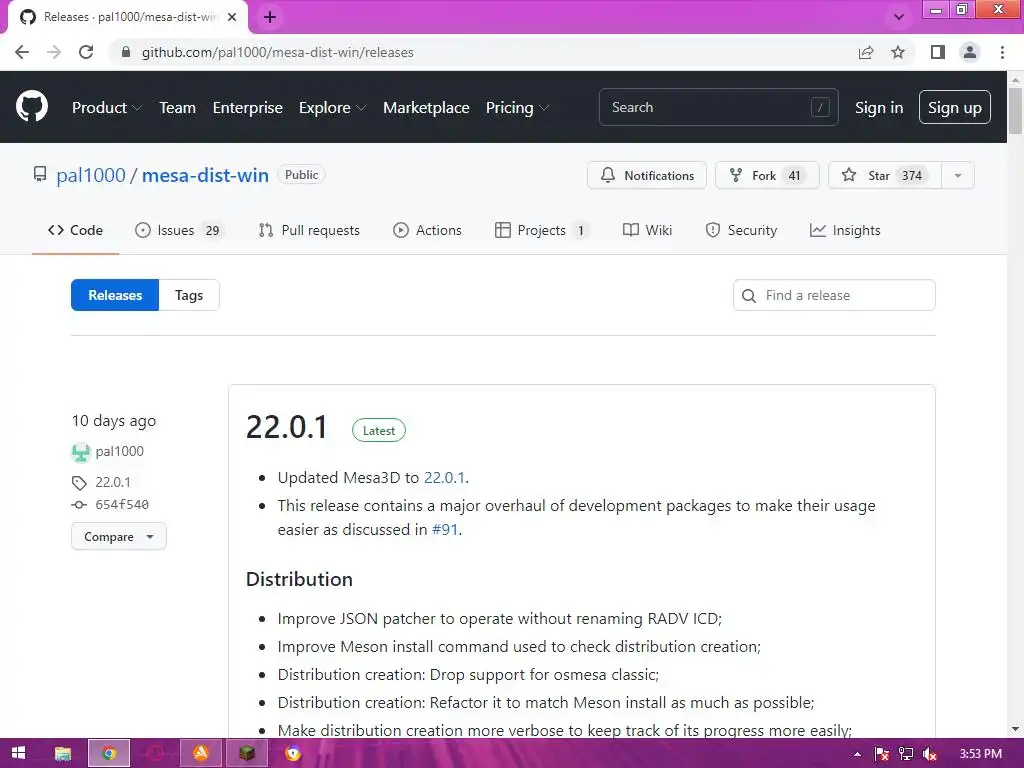Open issue #91 link
The image size is (1024, 768).
coord(445,530)
